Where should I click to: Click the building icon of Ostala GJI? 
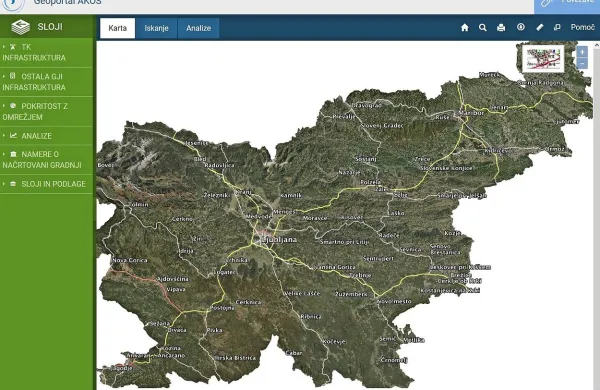click(x=13, y=76)
